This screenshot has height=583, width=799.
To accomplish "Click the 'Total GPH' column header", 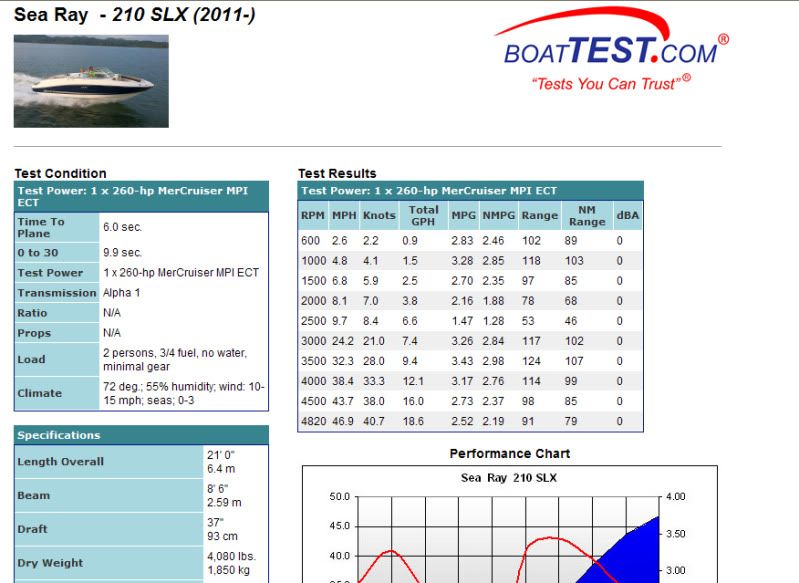I will pyautogui.click(x=423, y=216).
